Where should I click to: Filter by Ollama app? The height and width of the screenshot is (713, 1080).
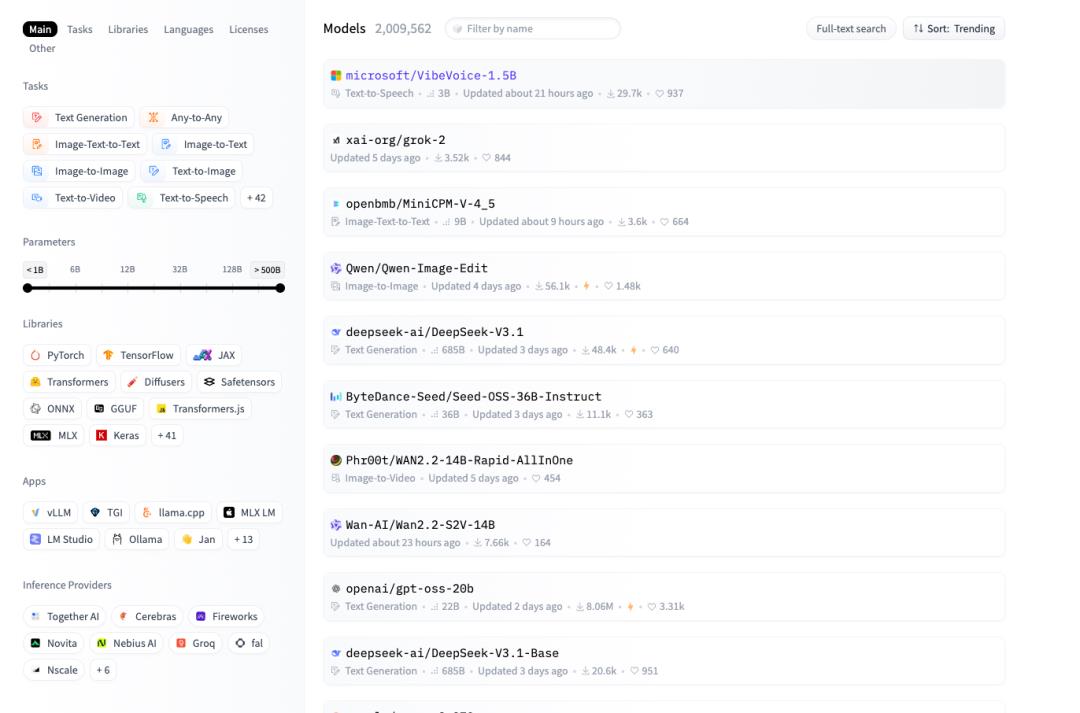137,540
